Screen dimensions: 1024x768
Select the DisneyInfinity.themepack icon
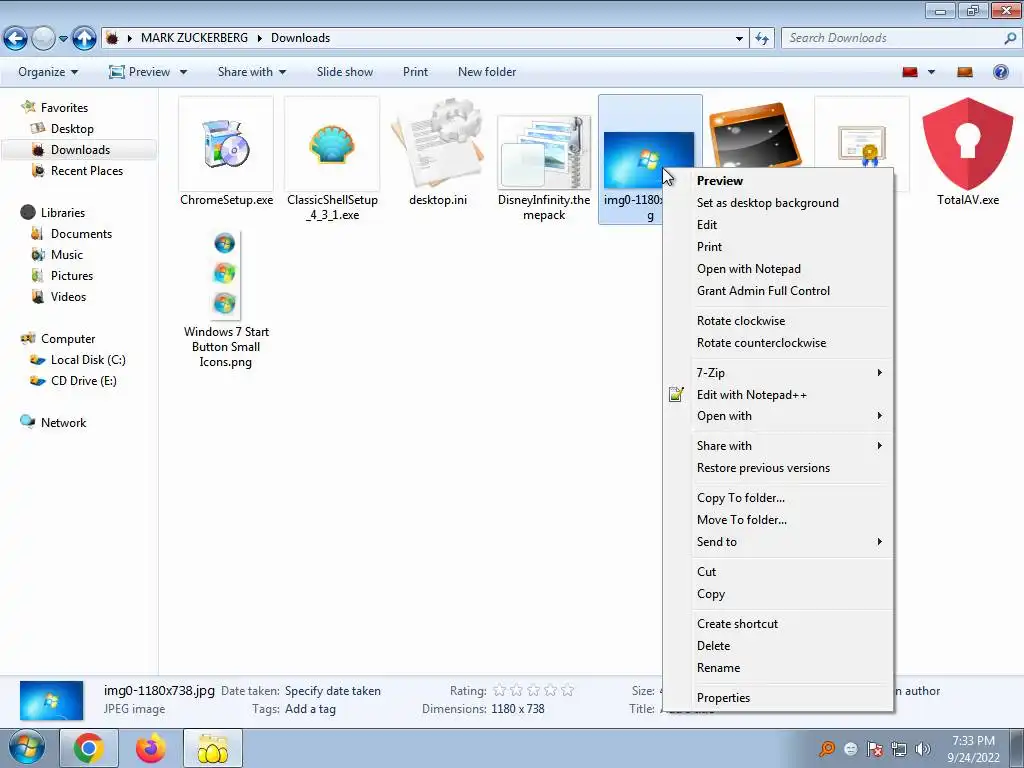coord(544,152)
